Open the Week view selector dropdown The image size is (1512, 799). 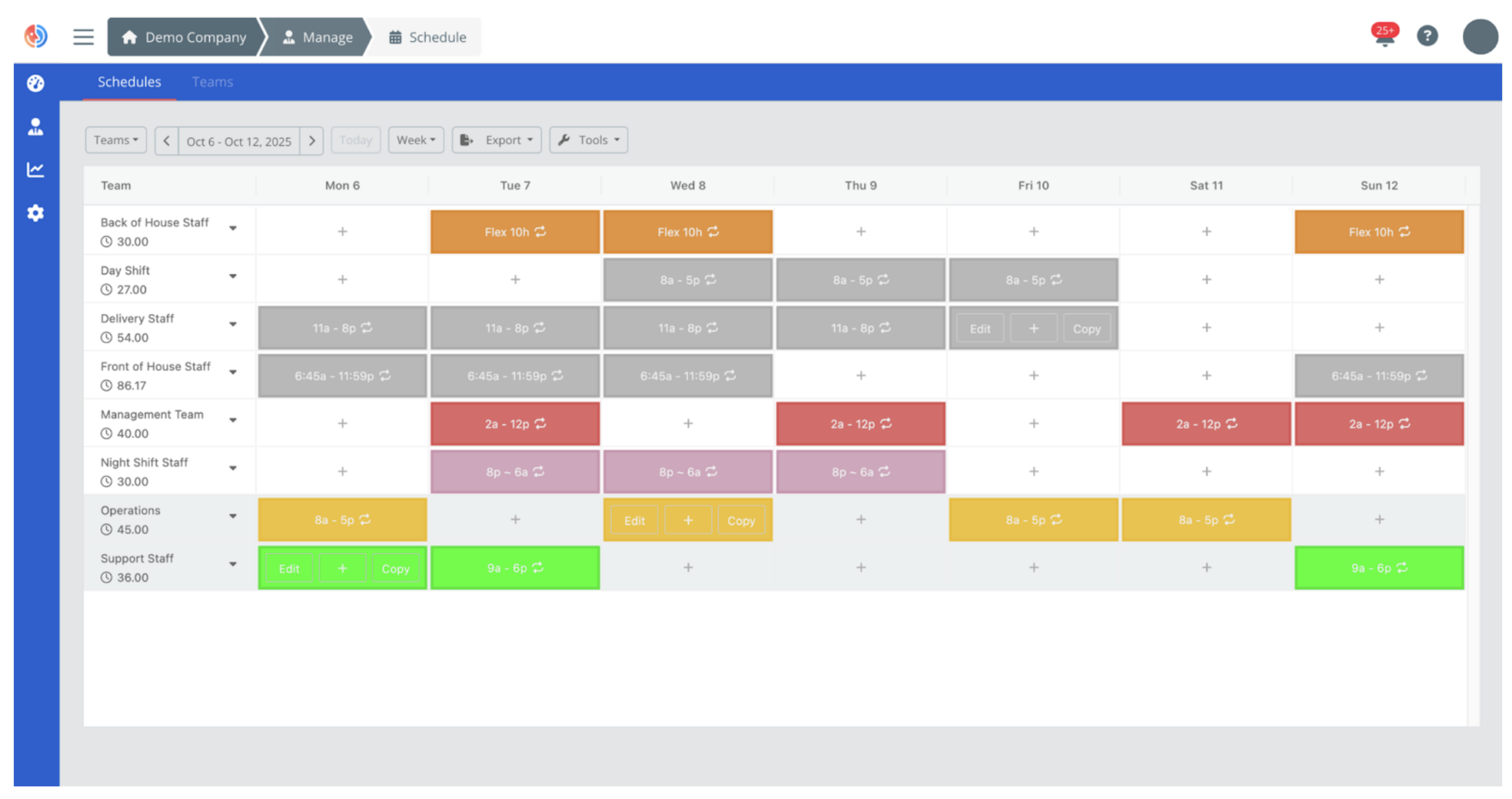[415, 140]
